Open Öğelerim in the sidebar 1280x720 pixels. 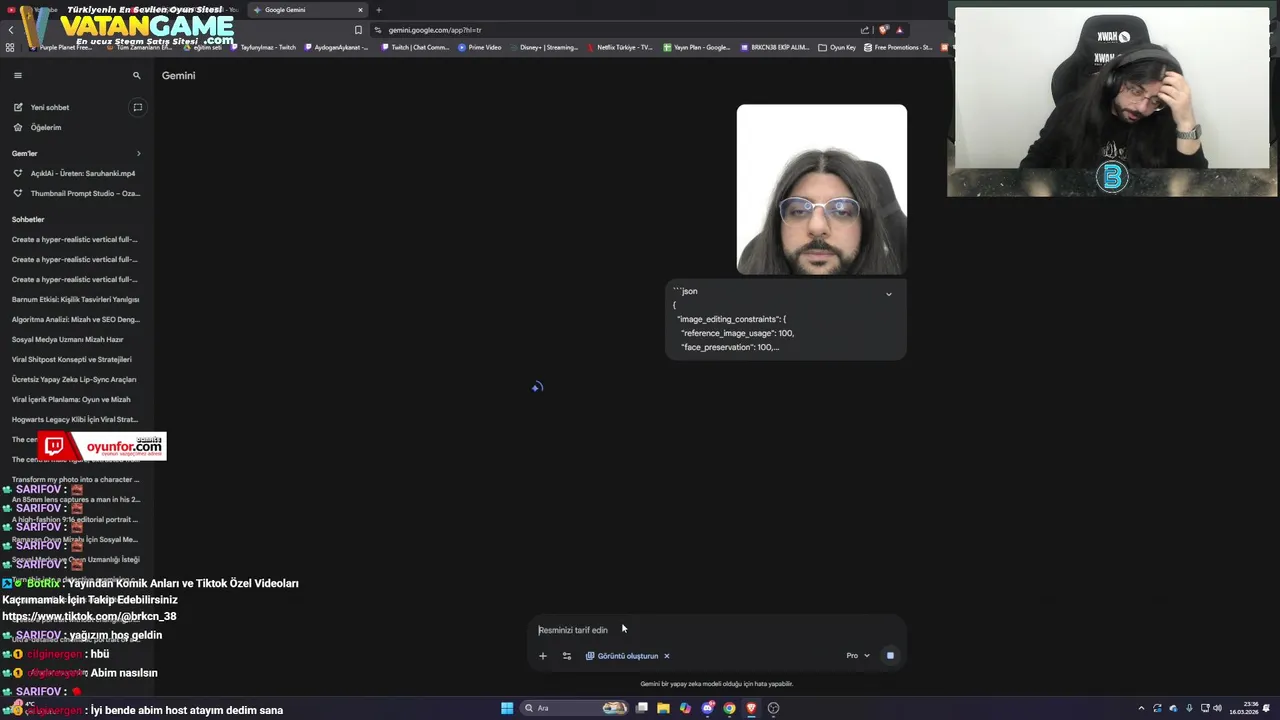[x=45, y=127]
